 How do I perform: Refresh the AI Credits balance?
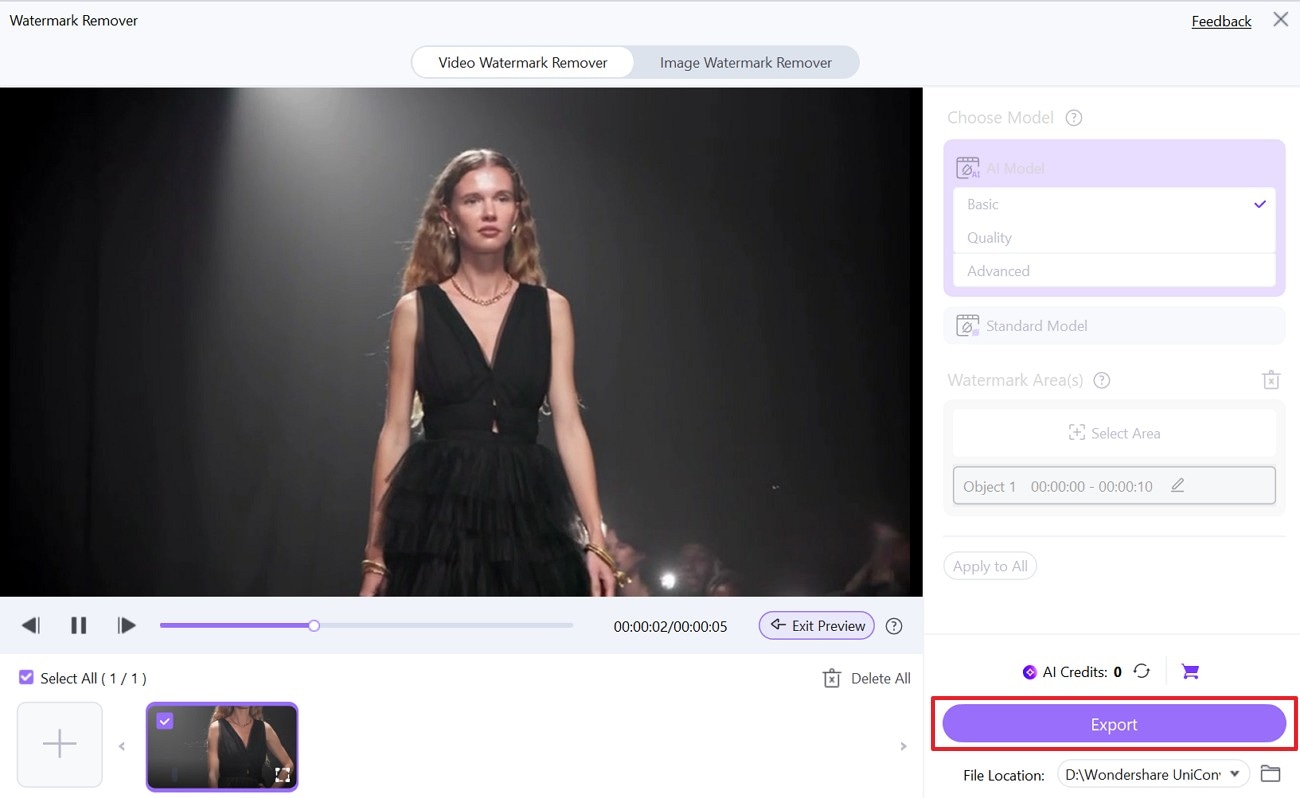[1141, 671]
